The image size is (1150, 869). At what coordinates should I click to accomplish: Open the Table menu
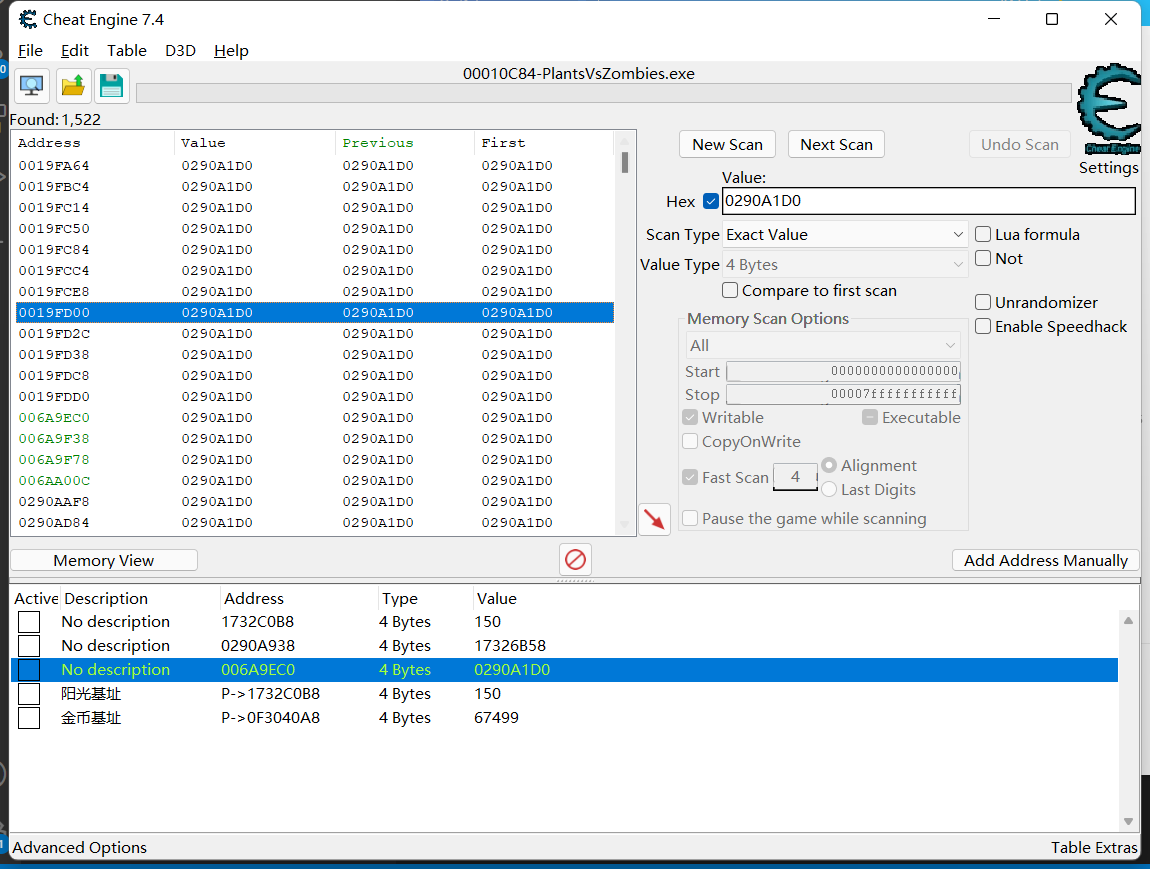(x=127, y=51)
